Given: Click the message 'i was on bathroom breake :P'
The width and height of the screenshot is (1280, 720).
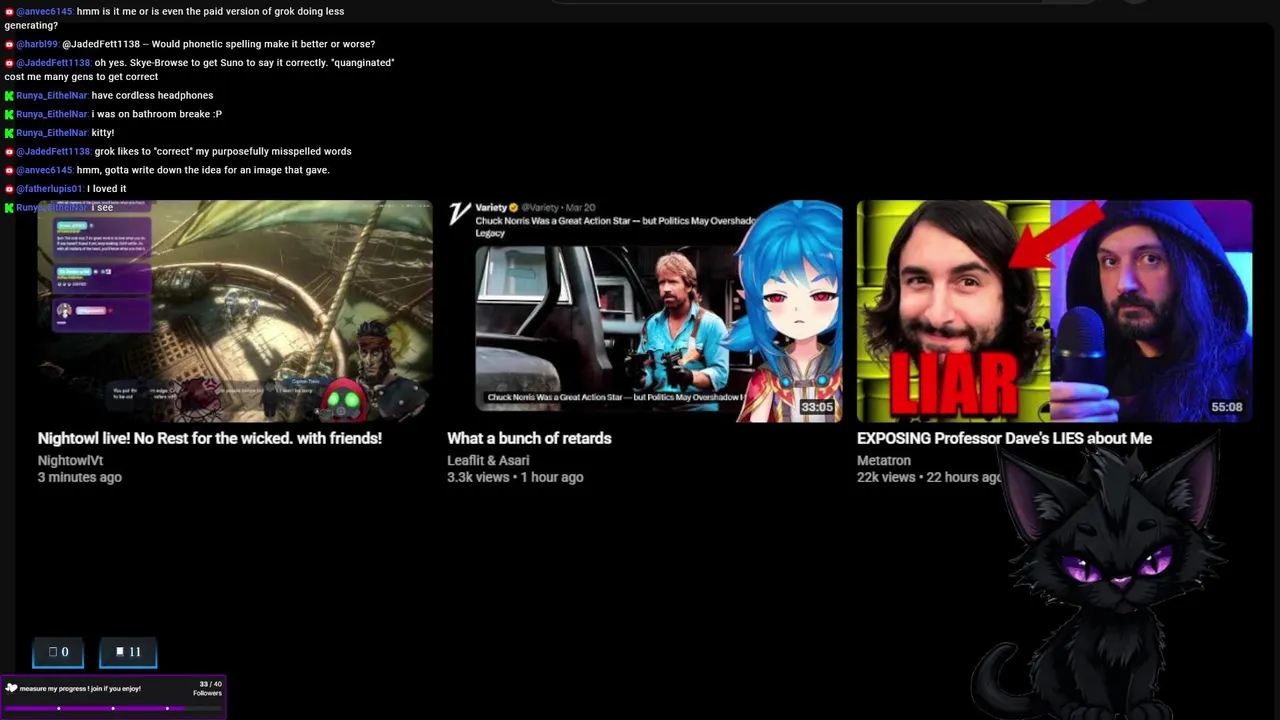Looking at the screenshot, I should [x=156, y=114].
